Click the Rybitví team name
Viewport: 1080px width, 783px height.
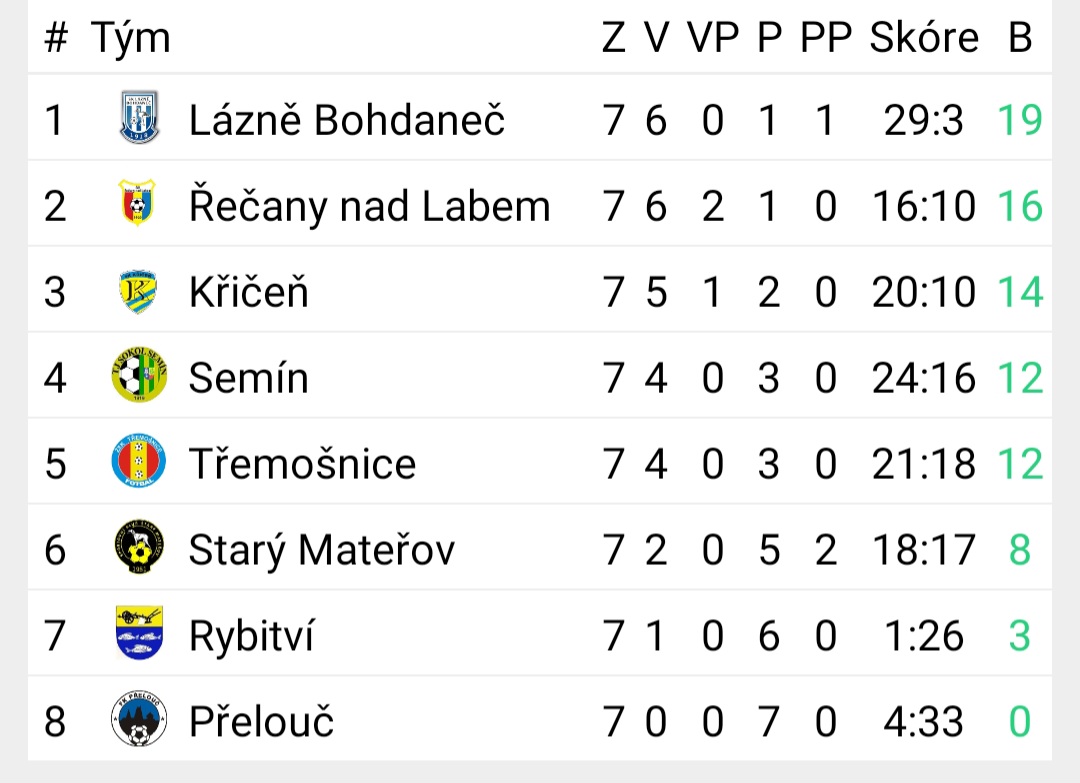click(x=251, y=636)
